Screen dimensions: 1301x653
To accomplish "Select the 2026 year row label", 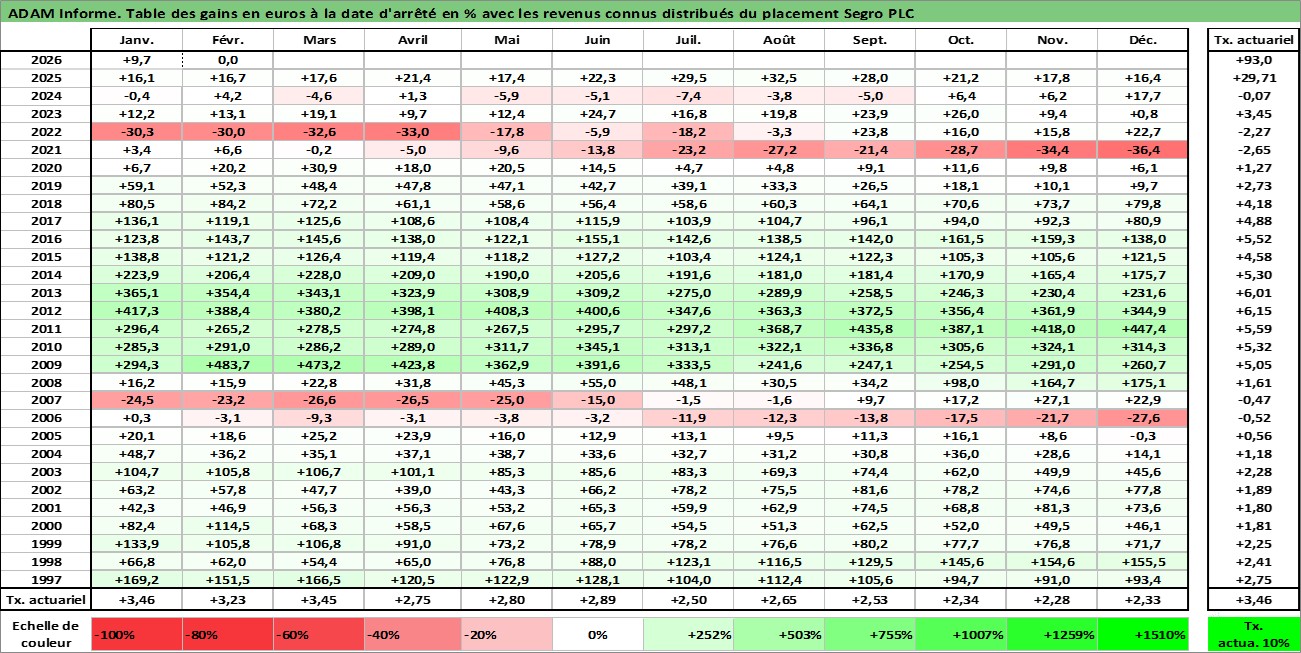I will click(x=46, y=60).
